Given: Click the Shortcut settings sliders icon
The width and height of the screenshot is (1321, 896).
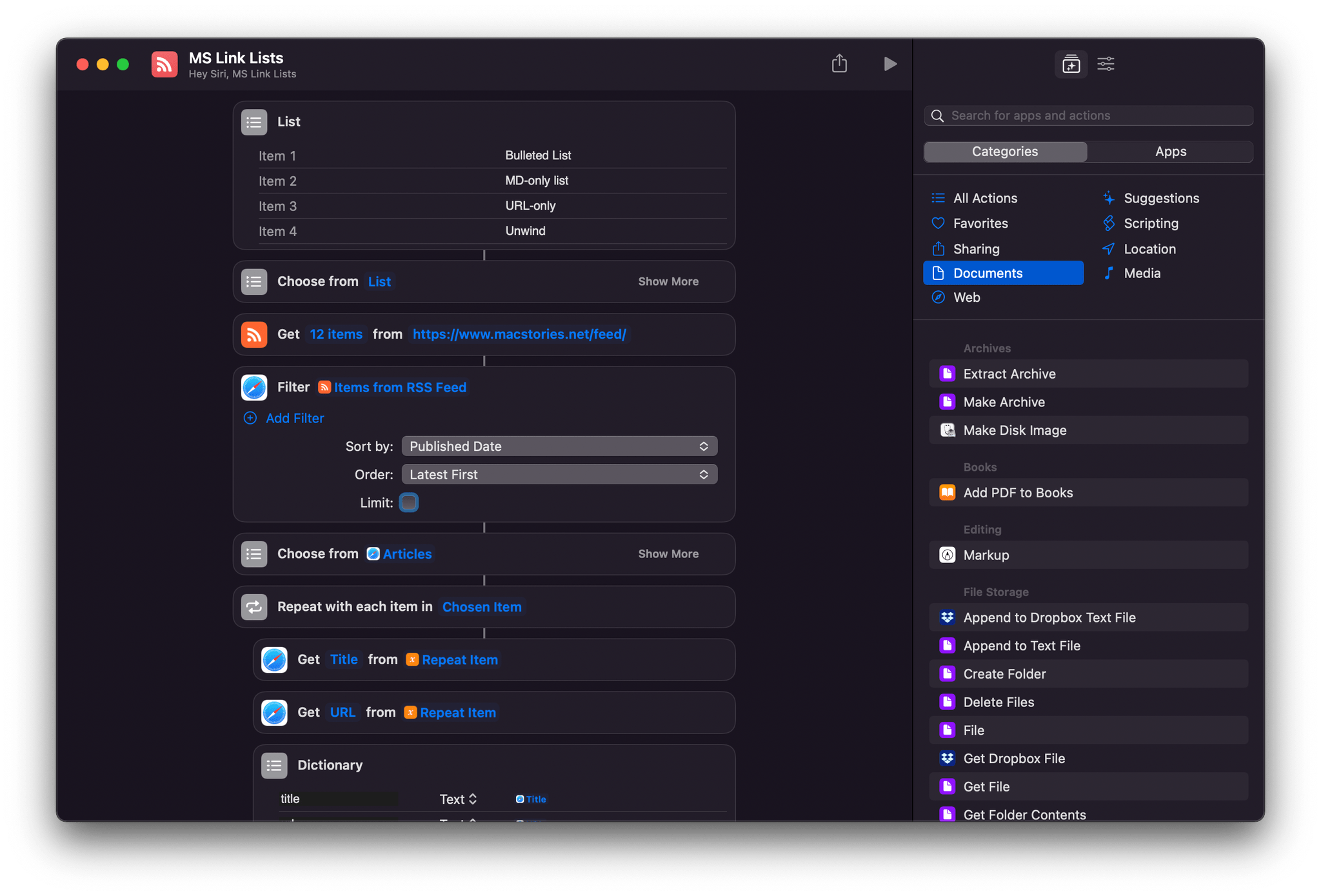Looking at the screenshot, I should click(1106, 63).
